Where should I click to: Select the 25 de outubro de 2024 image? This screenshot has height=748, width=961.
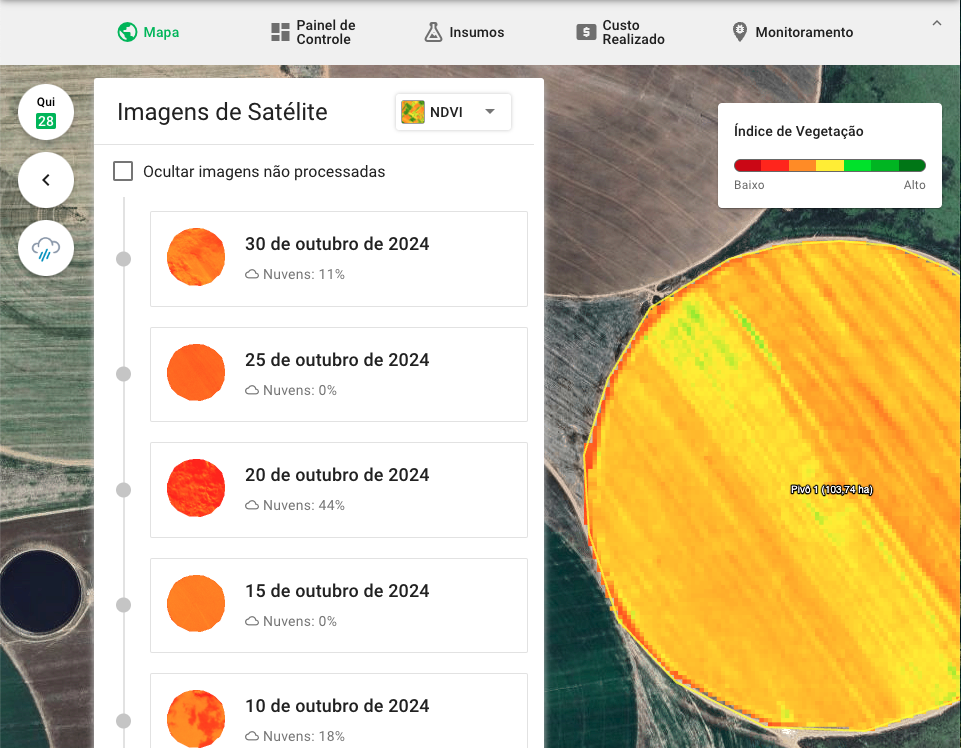pyautogui.click(x=338, y=374)
